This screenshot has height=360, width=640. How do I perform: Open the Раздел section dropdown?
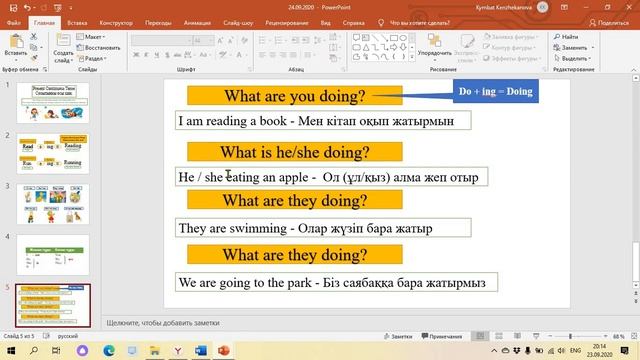92,58
